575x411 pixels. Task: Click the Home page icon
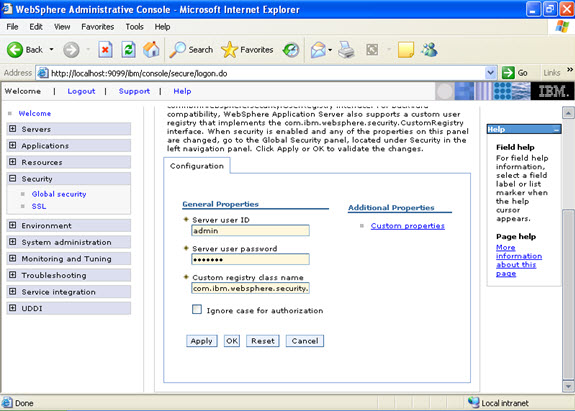(x=151, y=49)
